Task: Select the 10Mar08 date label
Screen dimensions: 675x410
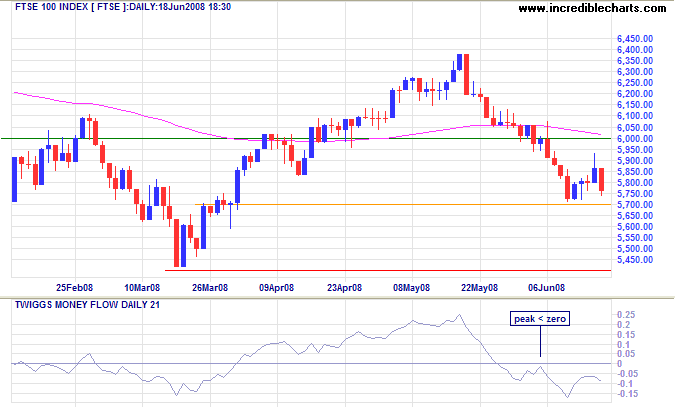Action: pyautogui.click(x=142, y=288)
